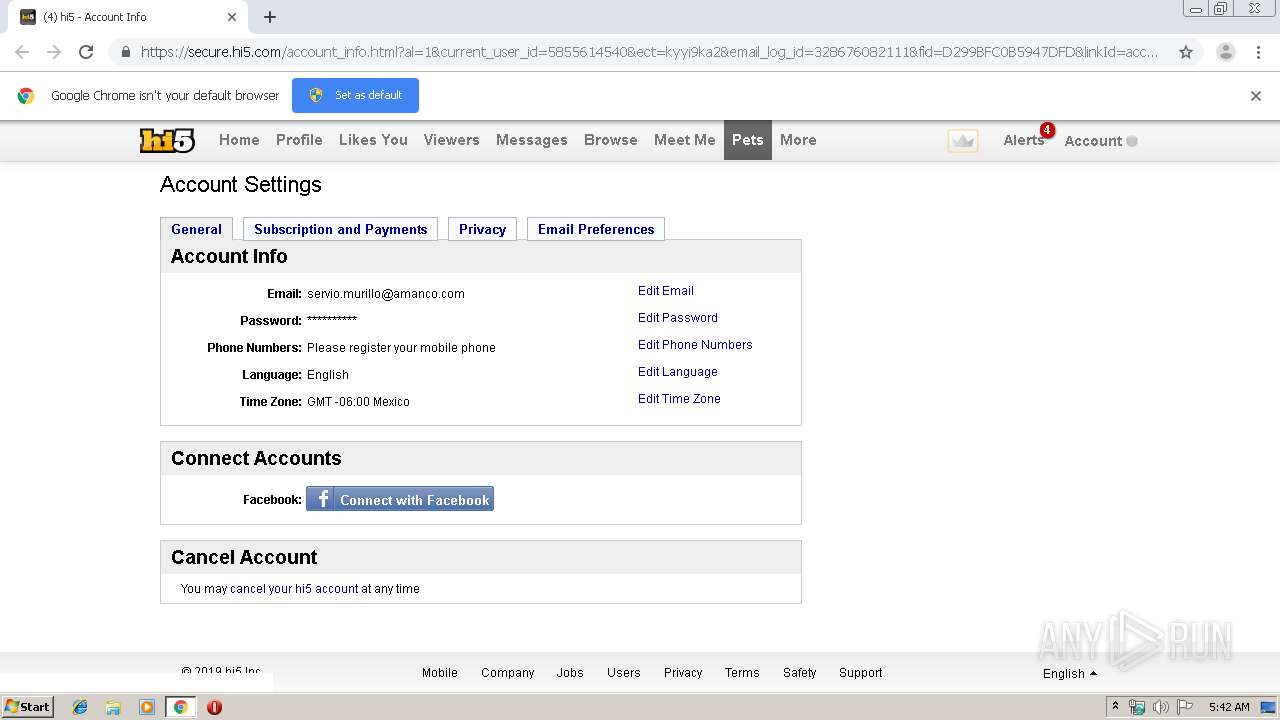The width and height of the screenshot is (1280, 720).
Task: Click the red Opera taskbar icon
Action: (214, 707)
